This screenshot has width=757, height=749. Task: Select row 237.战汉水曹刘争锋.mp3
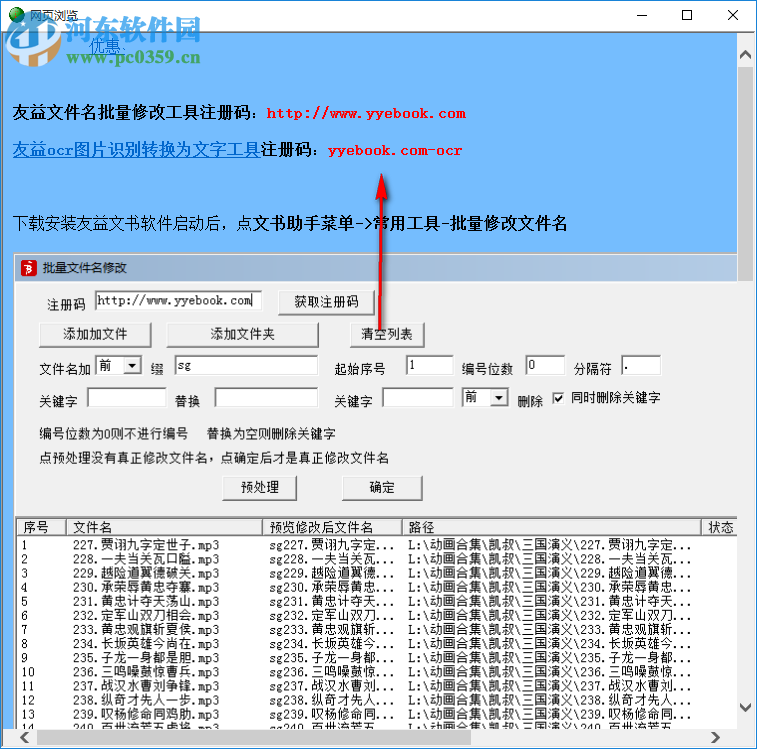[x=146, y=686]
